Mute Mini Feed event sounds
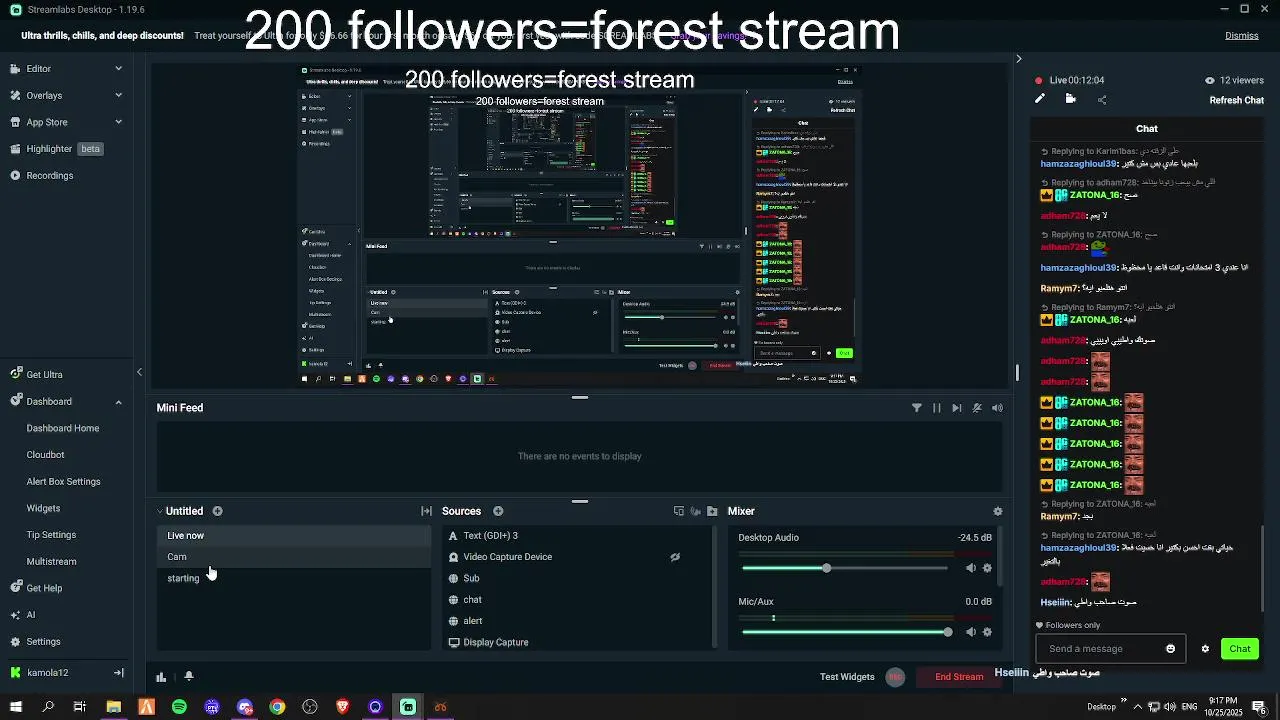The height and width of the screenshot is (720, 1280). coord(997,408)
